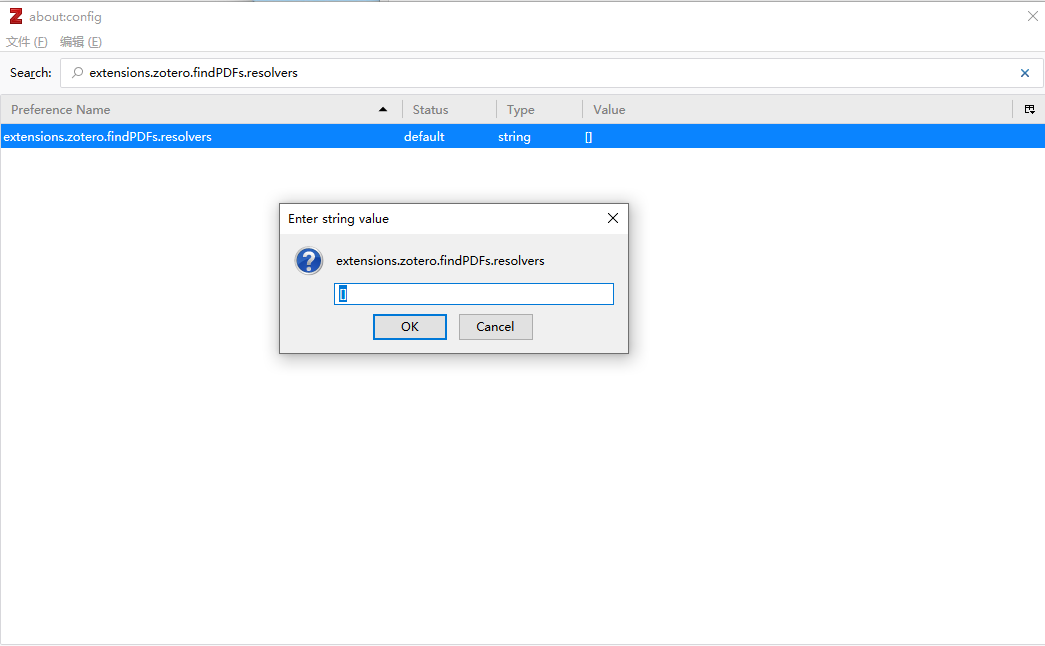Screen dimensions: 1045x646
Task: Sort by Value column header
Action: coord(797,109)
